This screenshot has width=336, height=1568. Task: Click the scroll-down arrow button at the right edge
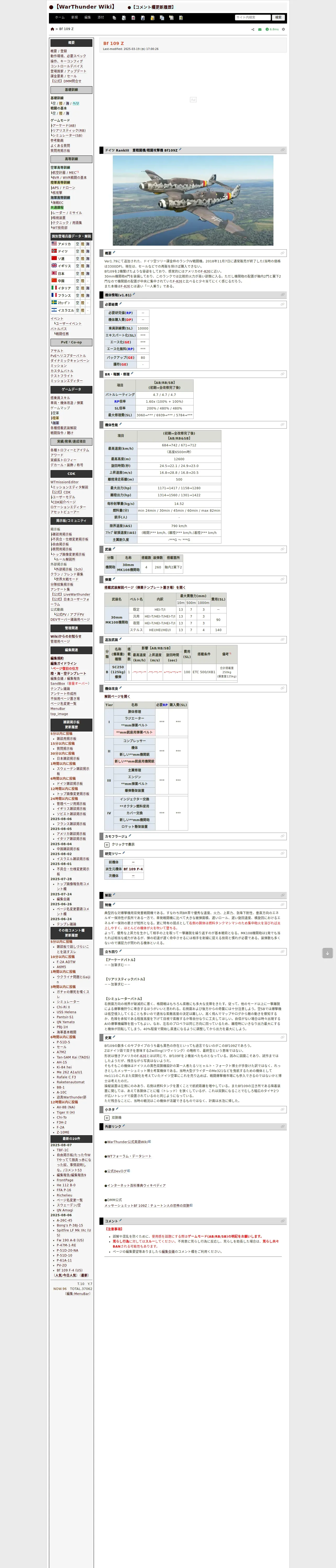click(x=327, y=953)
